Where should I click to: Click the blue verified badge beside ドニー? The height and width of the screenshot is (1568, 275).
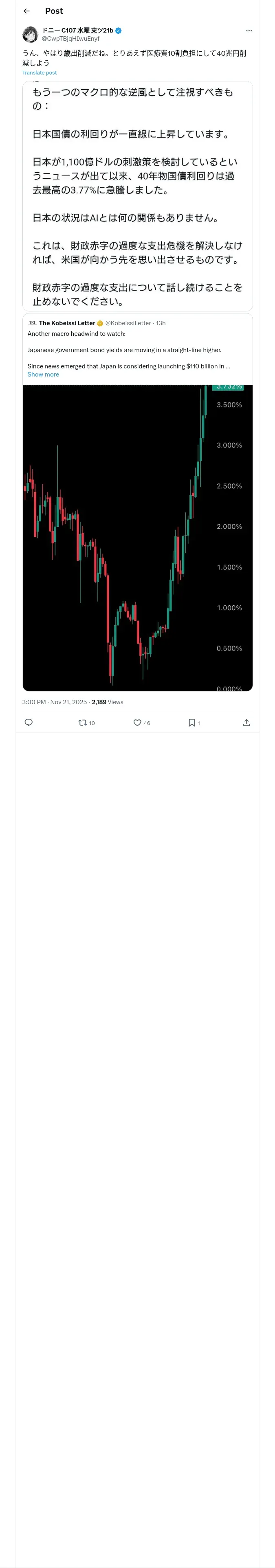pos(118,30)
